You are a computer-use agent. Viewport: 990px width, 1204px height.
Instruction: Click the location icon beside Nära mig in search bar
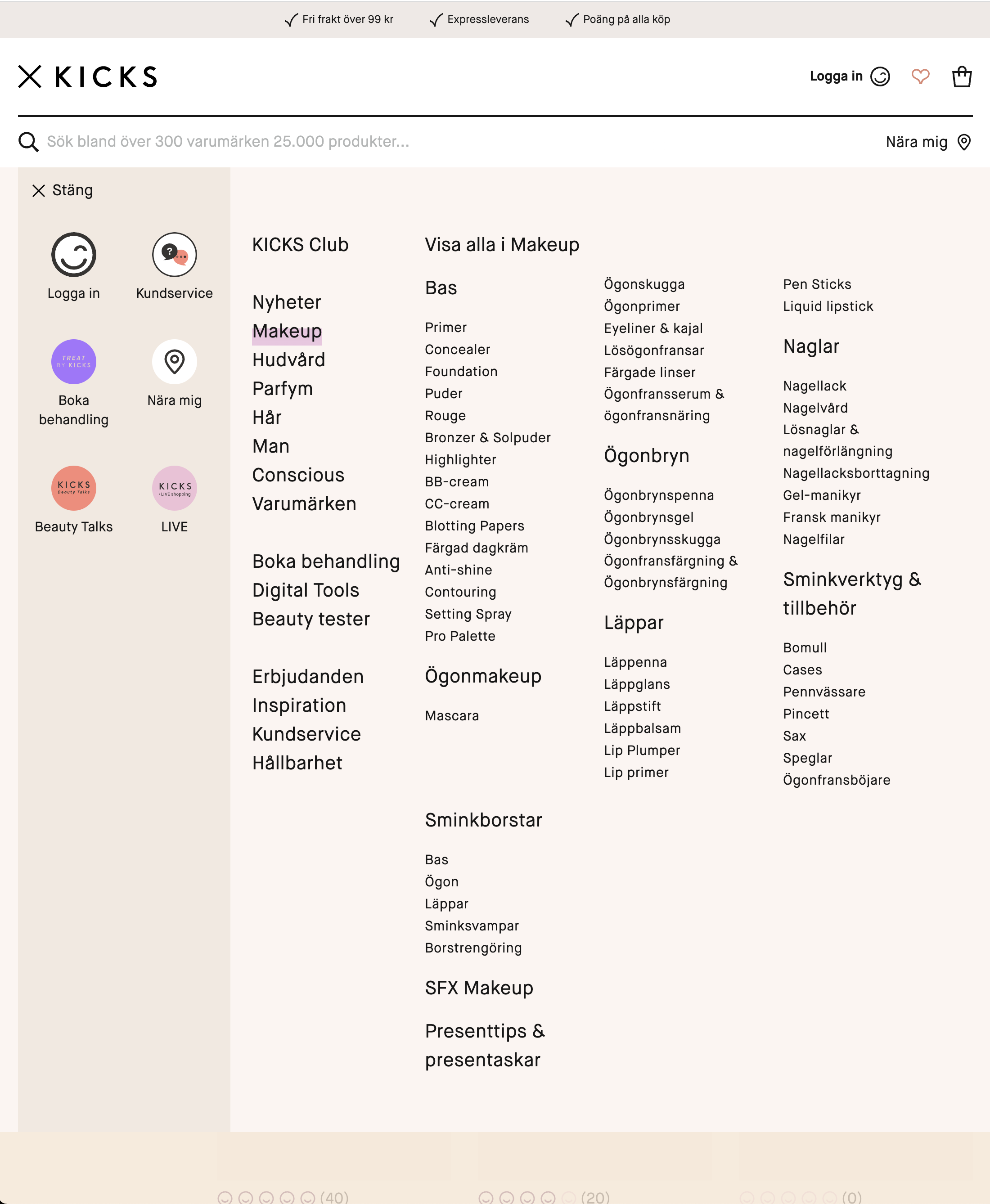[964, 142]
